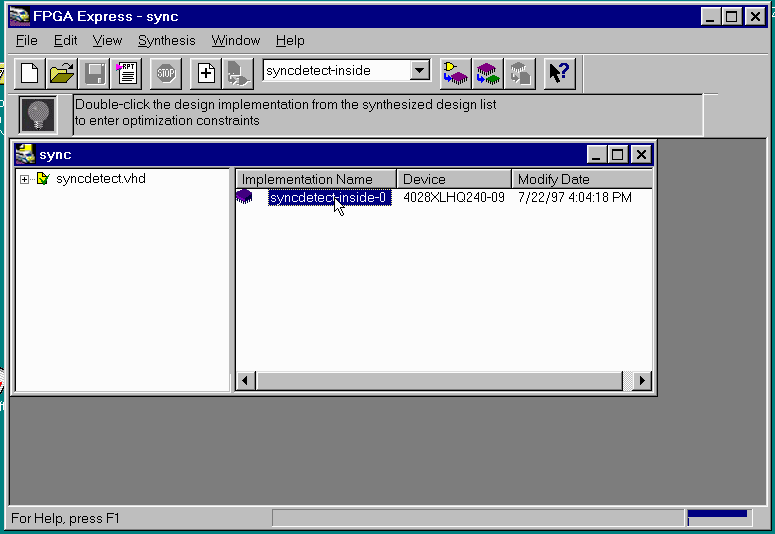Click the optimize chip icon

[x=487, y=73]
